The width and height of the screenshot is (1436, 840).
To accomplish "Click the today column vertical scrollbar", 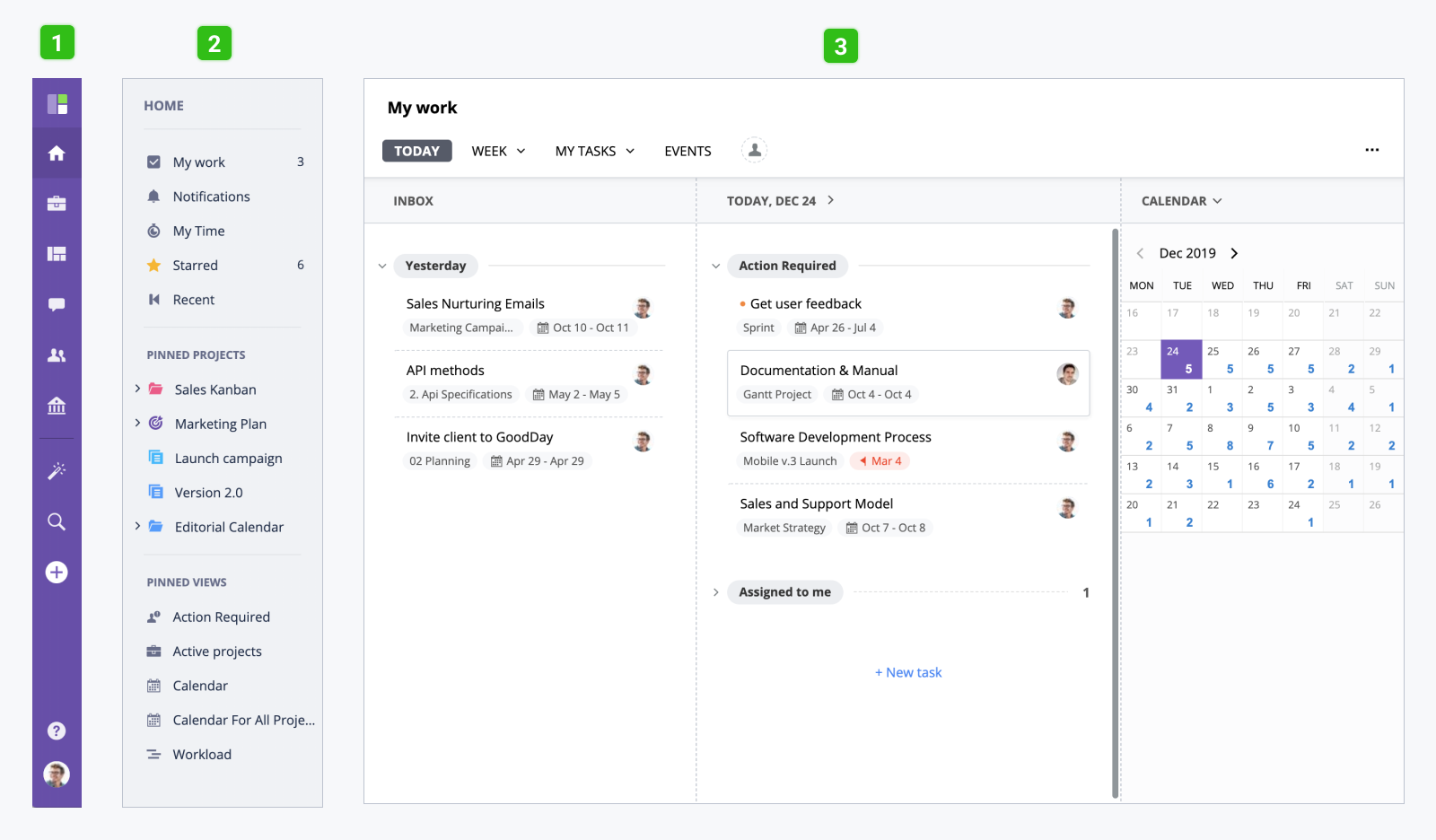I will (1115, 513).
